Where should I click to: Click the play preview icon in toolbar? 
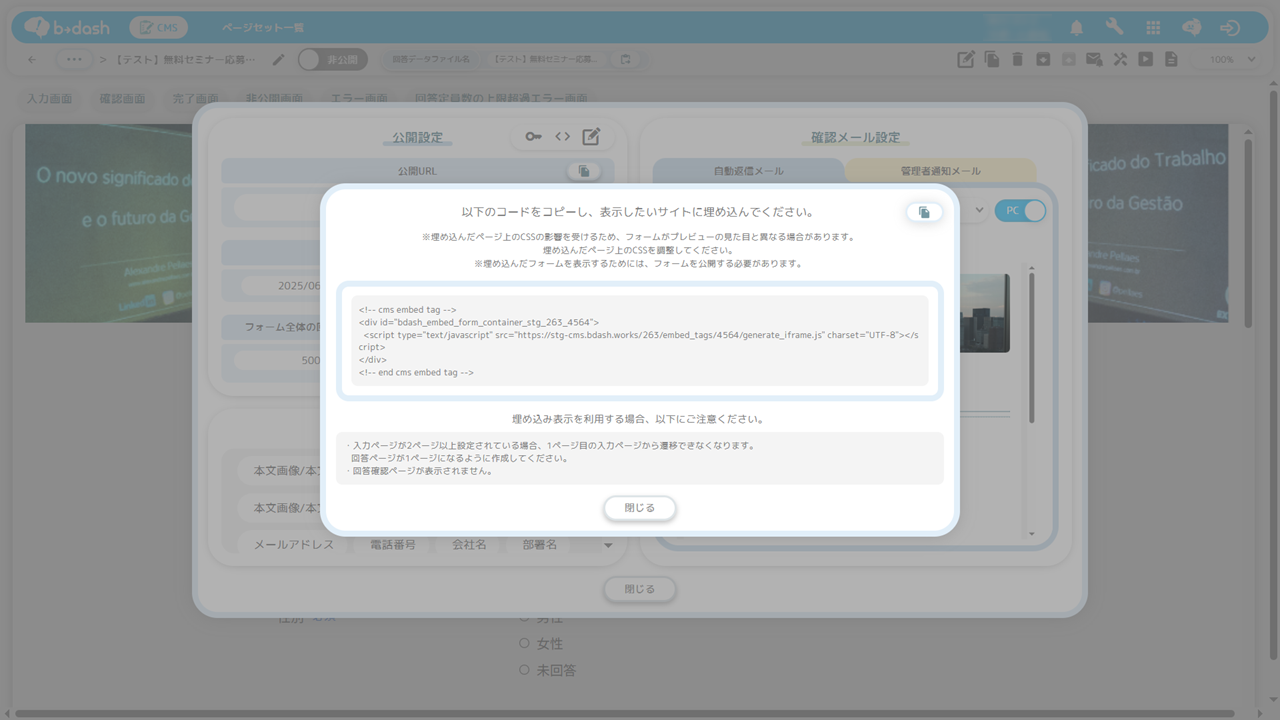(x=1146, y=60)
